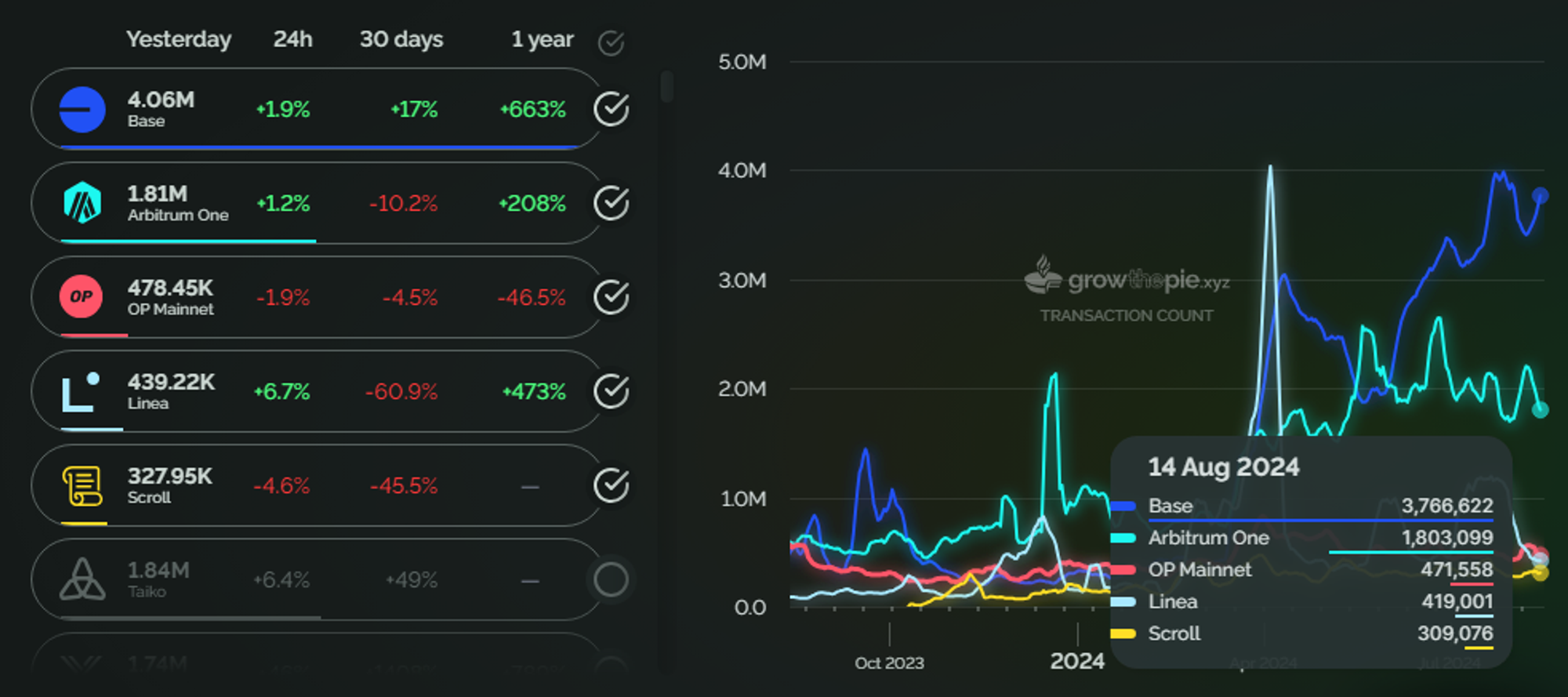Screen dimensions: 1568x697
Task: Click OP Mainnet 471,558 tooltip value
Action: pos(1457,570)
